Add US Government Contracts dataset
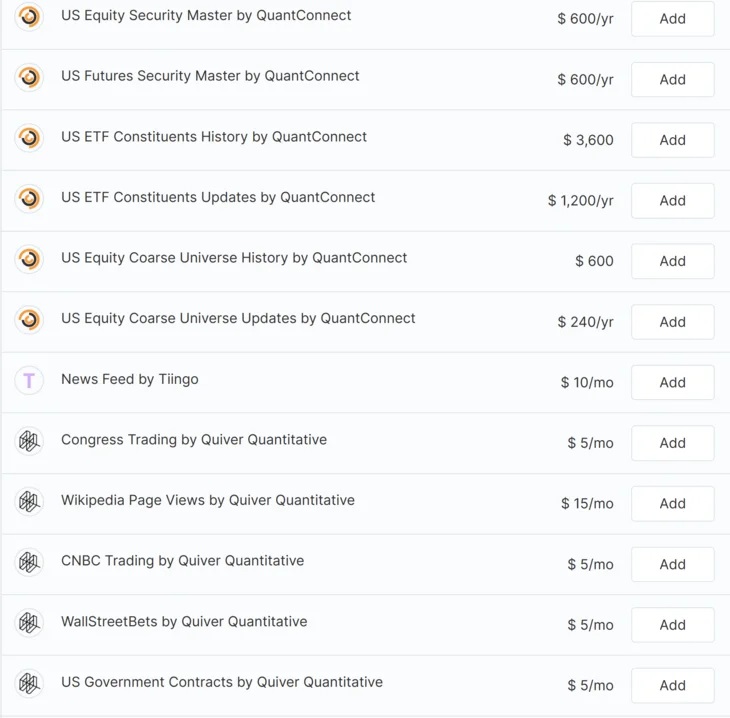The image size is (730, 718). tap(672, 685)
